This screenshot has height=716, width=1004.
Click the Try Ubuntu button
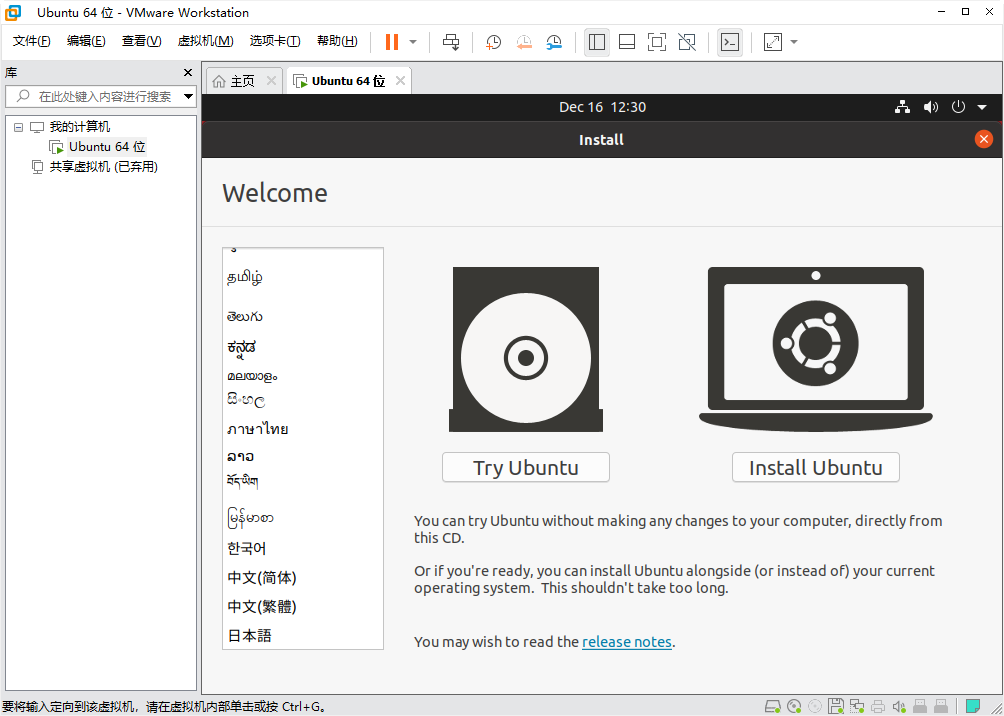coord(526,468)
